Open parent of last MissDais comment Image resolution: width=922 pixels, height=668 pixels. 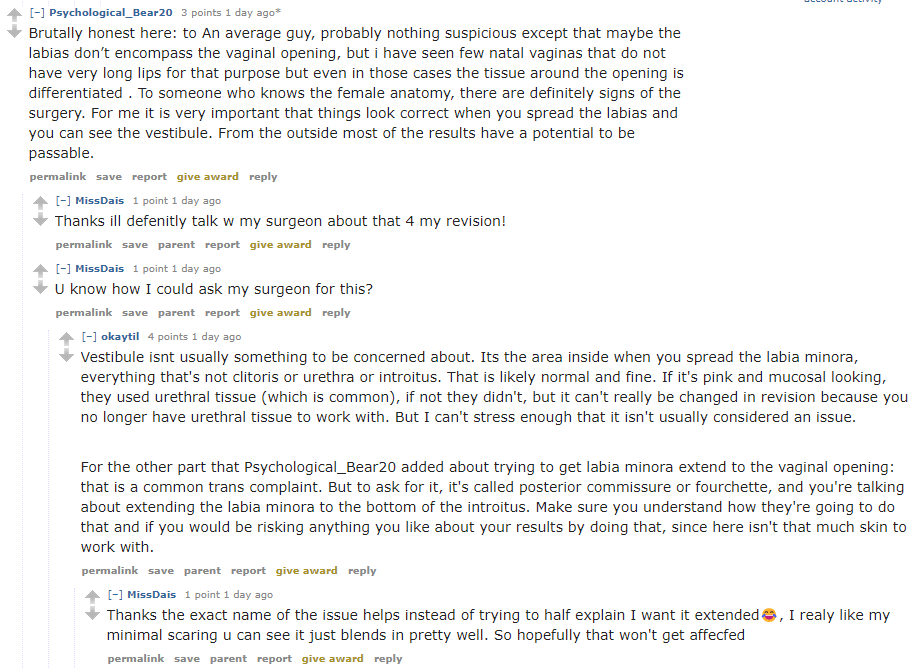coord(228,659)
